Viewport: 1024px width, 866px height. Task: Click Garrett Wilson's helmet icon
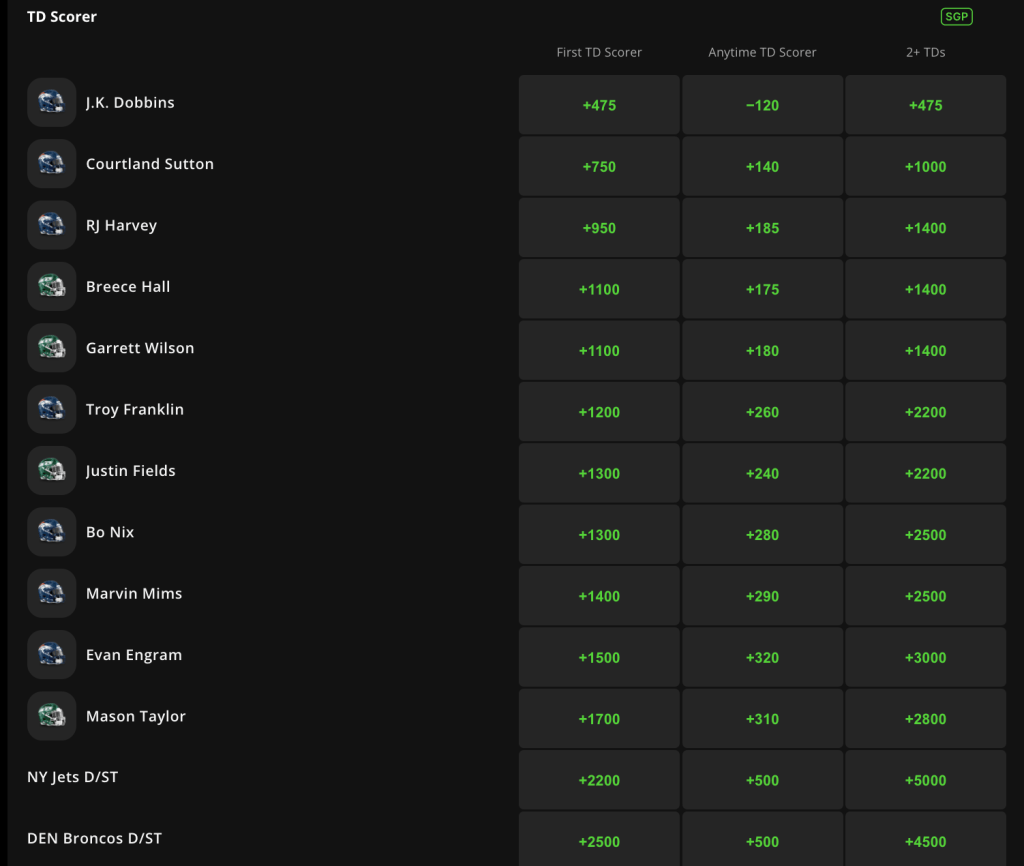52,348
